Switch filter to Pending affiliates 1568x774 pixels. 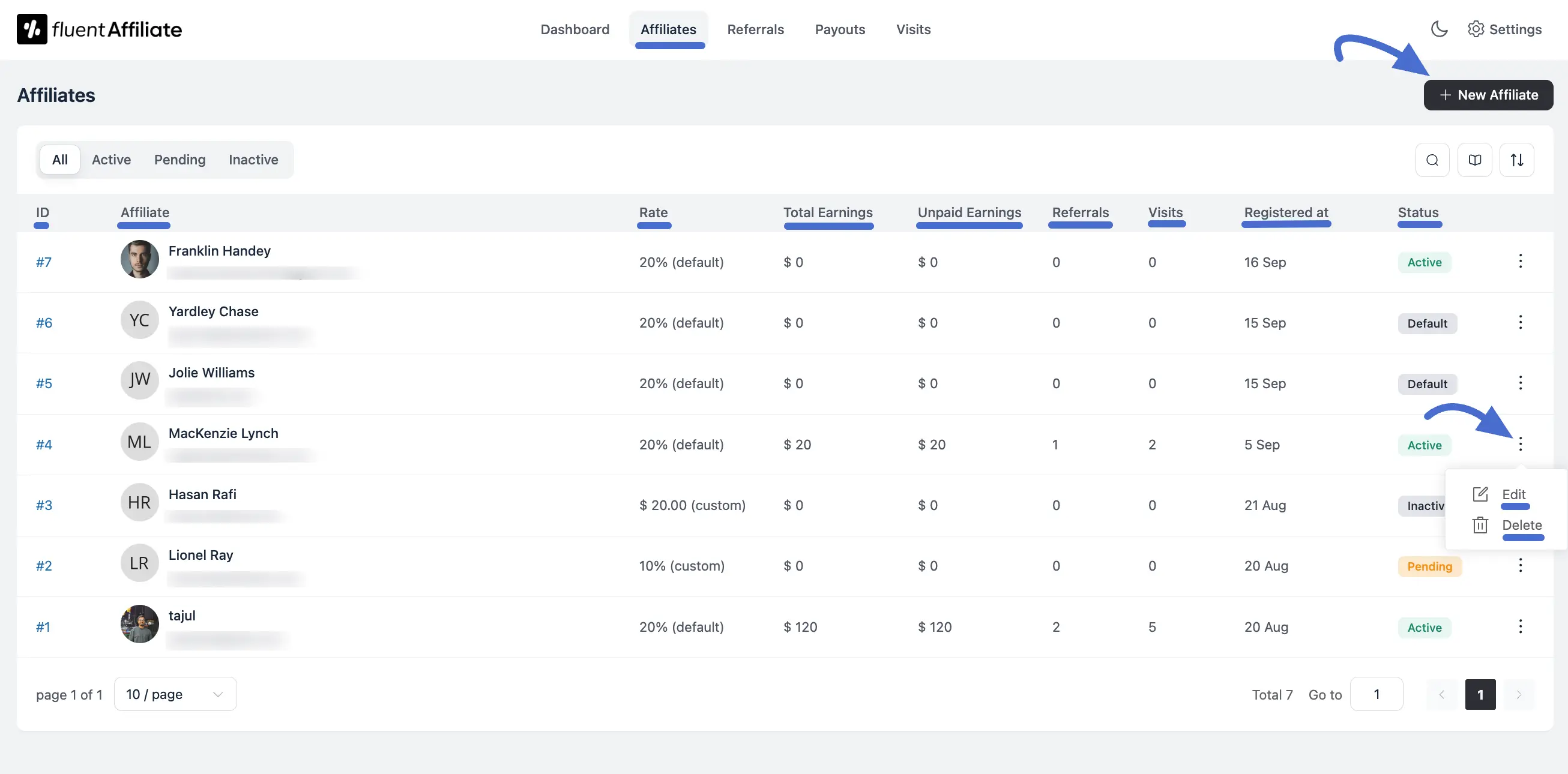[x=179, y=160]
